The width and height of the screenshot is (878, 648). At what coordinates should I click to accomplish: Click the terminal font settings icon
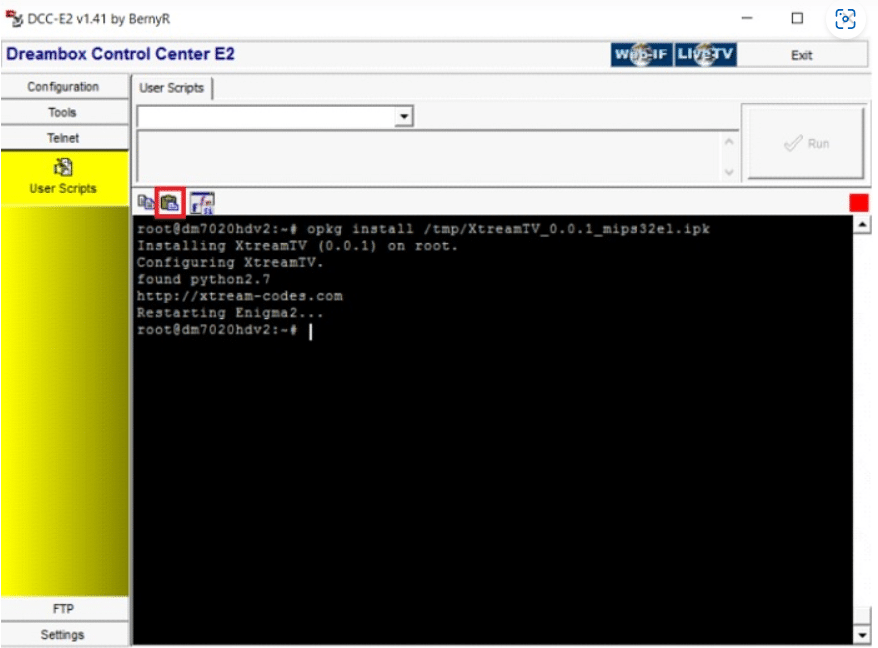coord(202,203)
